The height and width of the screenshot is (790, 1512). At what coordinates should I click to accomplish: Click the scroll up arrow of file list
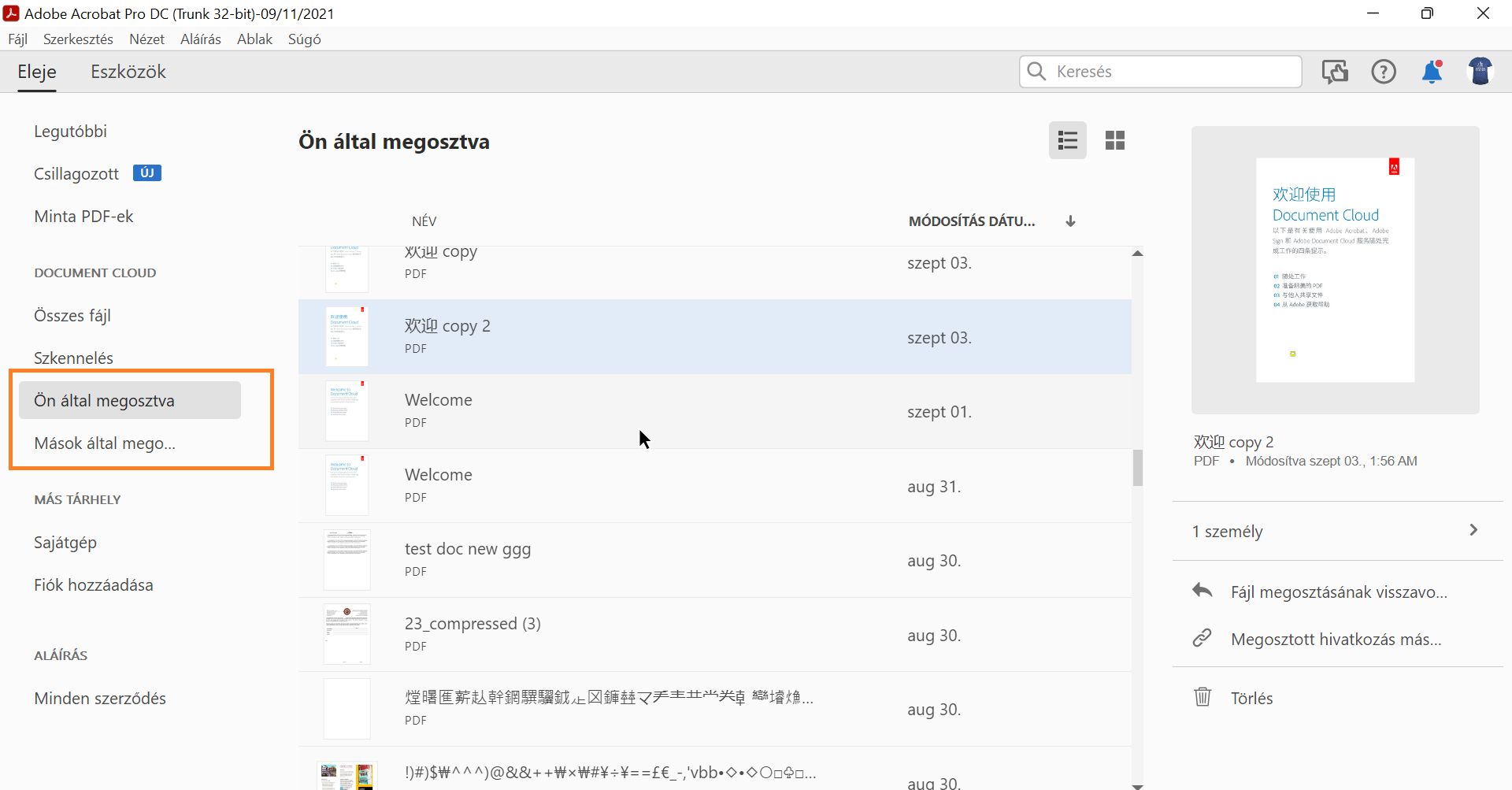pos(1137,254)
